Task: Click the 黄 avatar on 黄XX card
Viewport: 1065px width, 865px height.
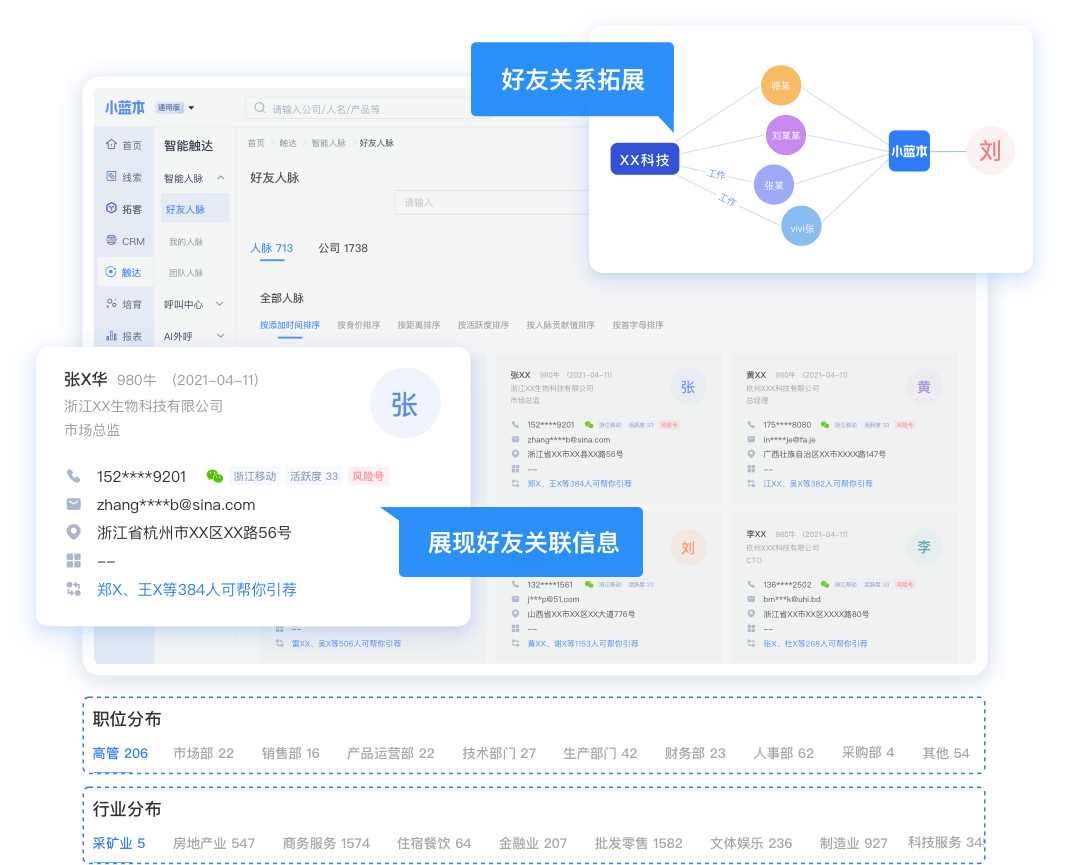Action: pyautogui.click(x=924, y=387)
